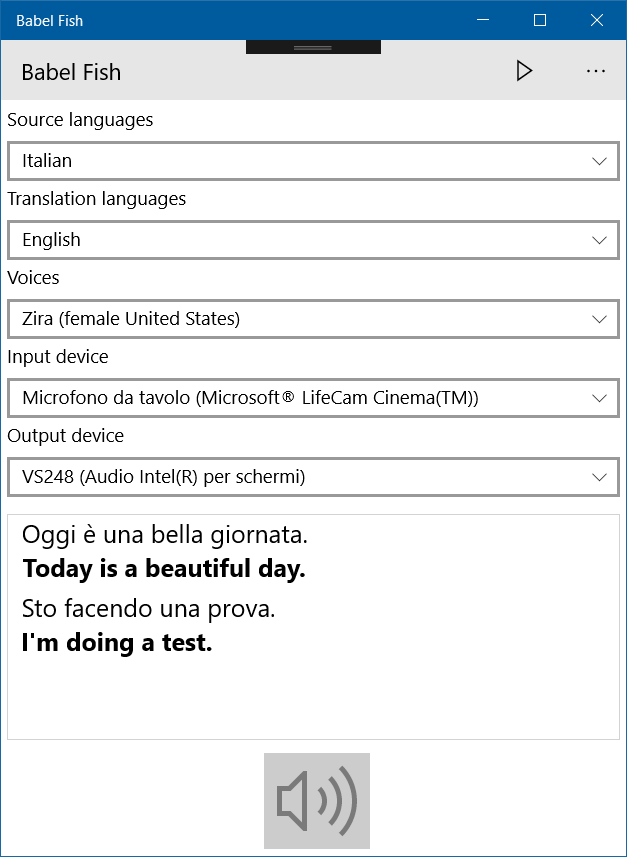Screen dimensions: 627x857
Task: Click the Play icon to start translation
Action: click(524, 71)
